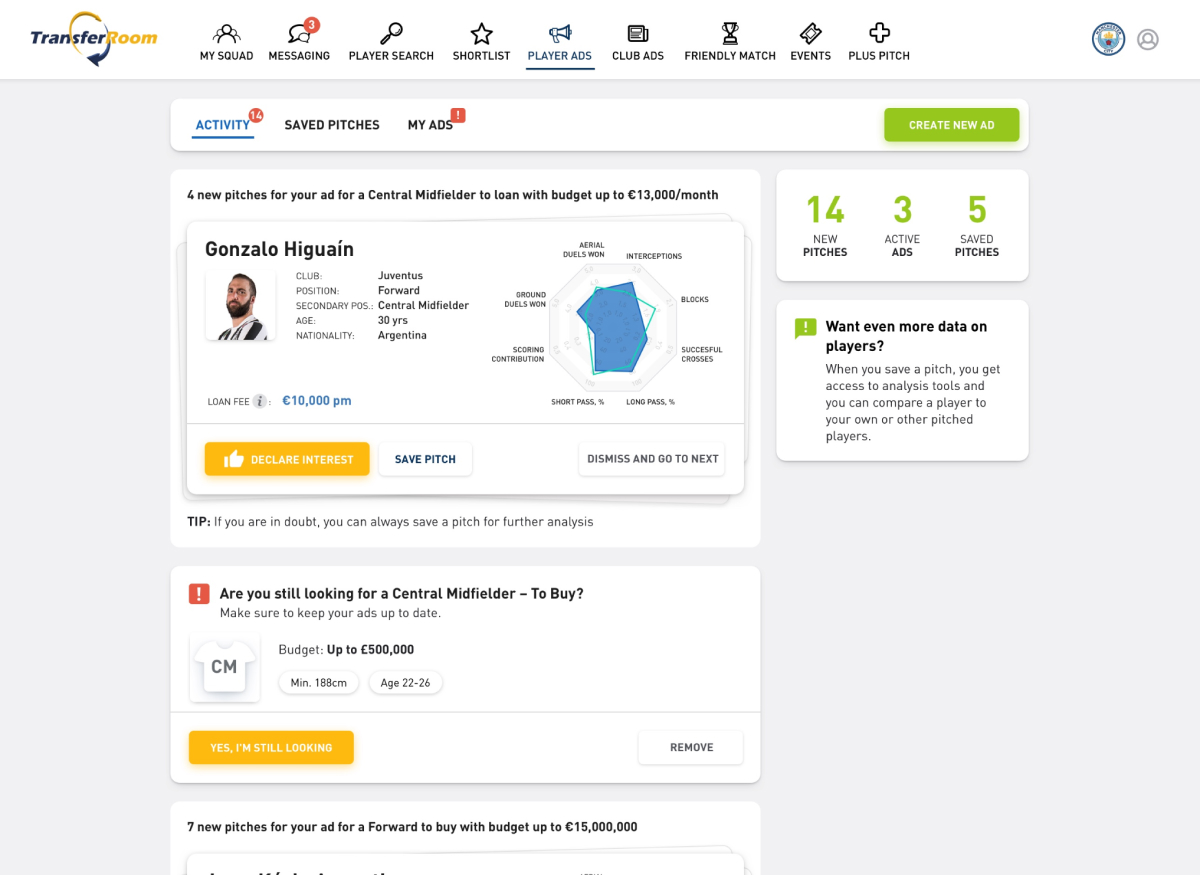Viewport: 1200px width, 875px height.
Task: Dismiss pitch and go to next
Action: click(x=652, y=459)
